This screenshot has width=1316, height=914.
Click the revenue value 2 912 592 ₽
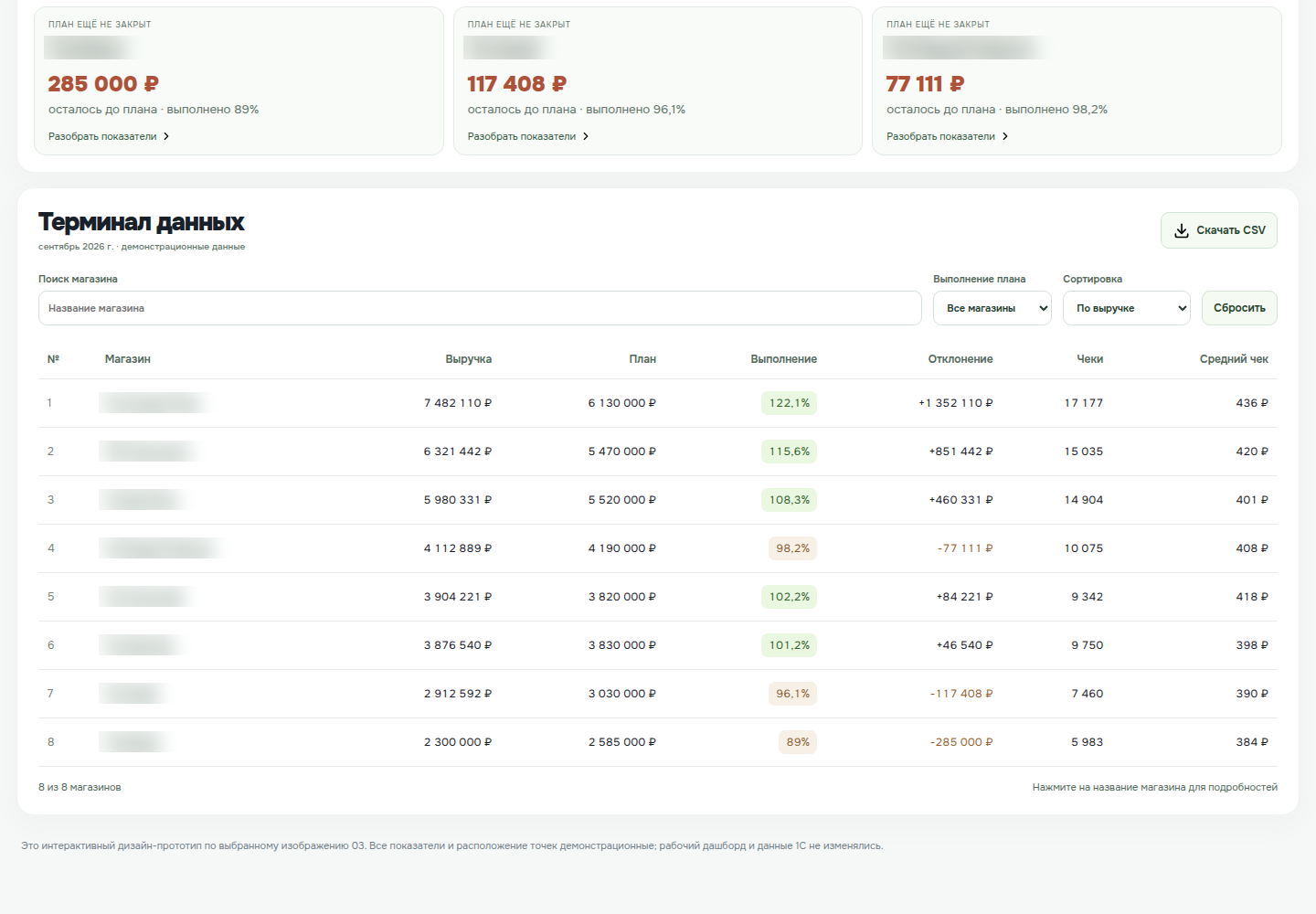pyautogui.click(x=458, y=694)
